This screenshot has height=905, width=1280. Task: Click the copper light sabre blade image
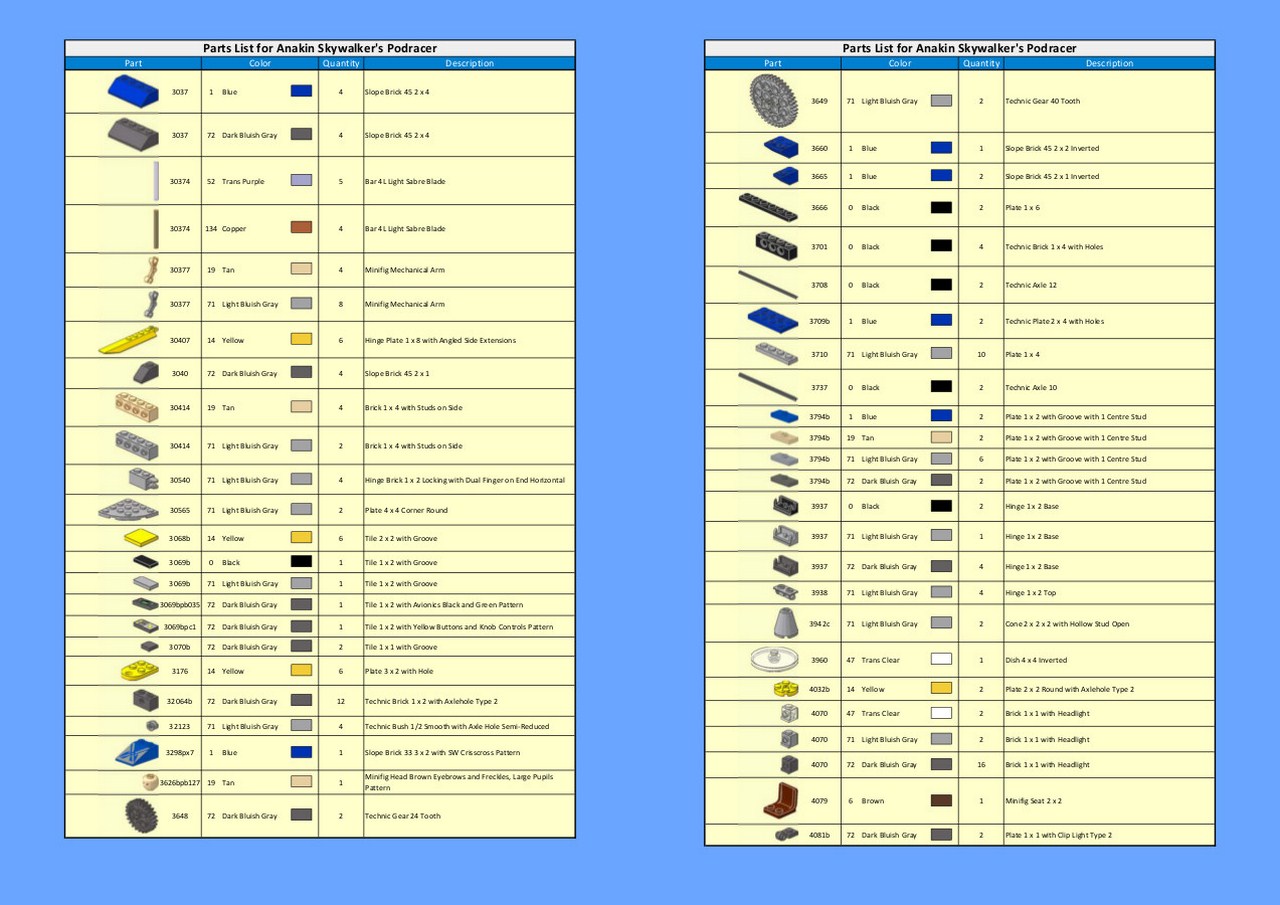(x=157, y=229)
